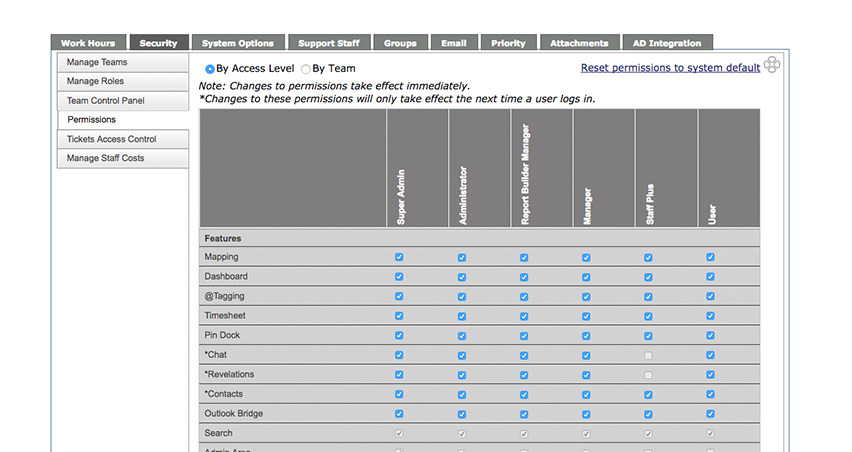
Task: Select the By Team radio button
Action: [x=306, y=69]
